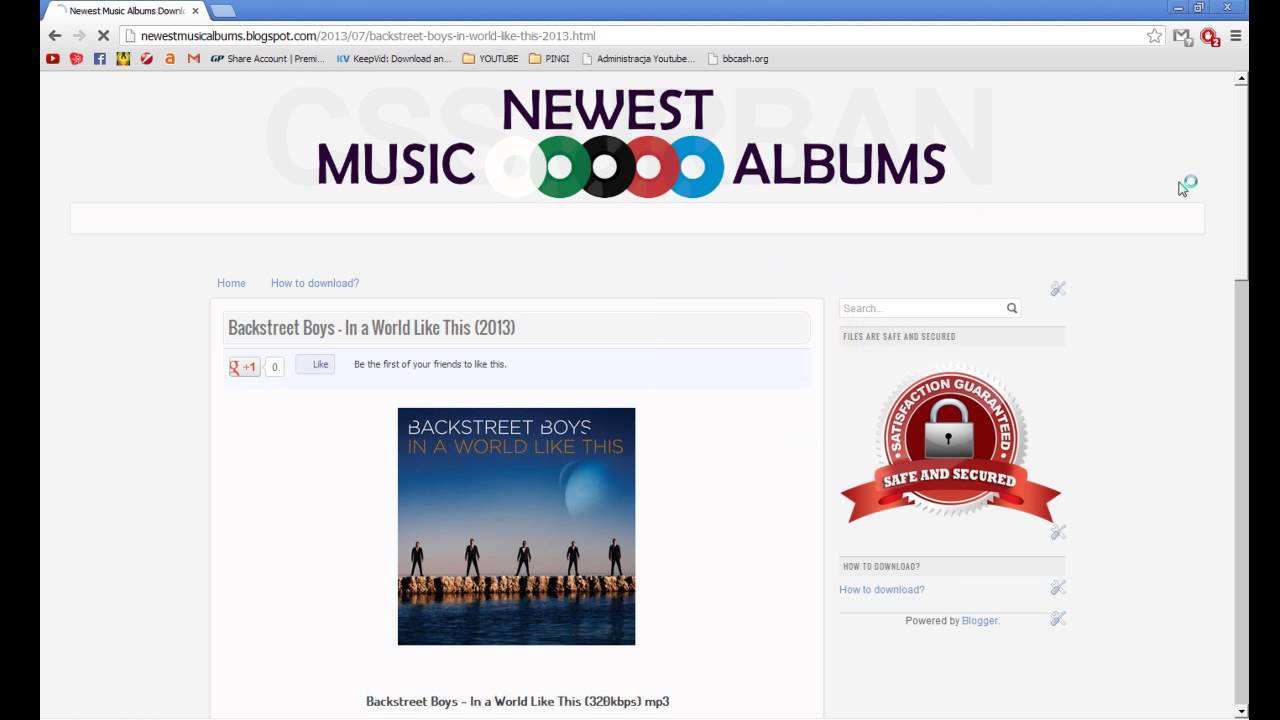Open the Chrome hamburger menu

1236,36
